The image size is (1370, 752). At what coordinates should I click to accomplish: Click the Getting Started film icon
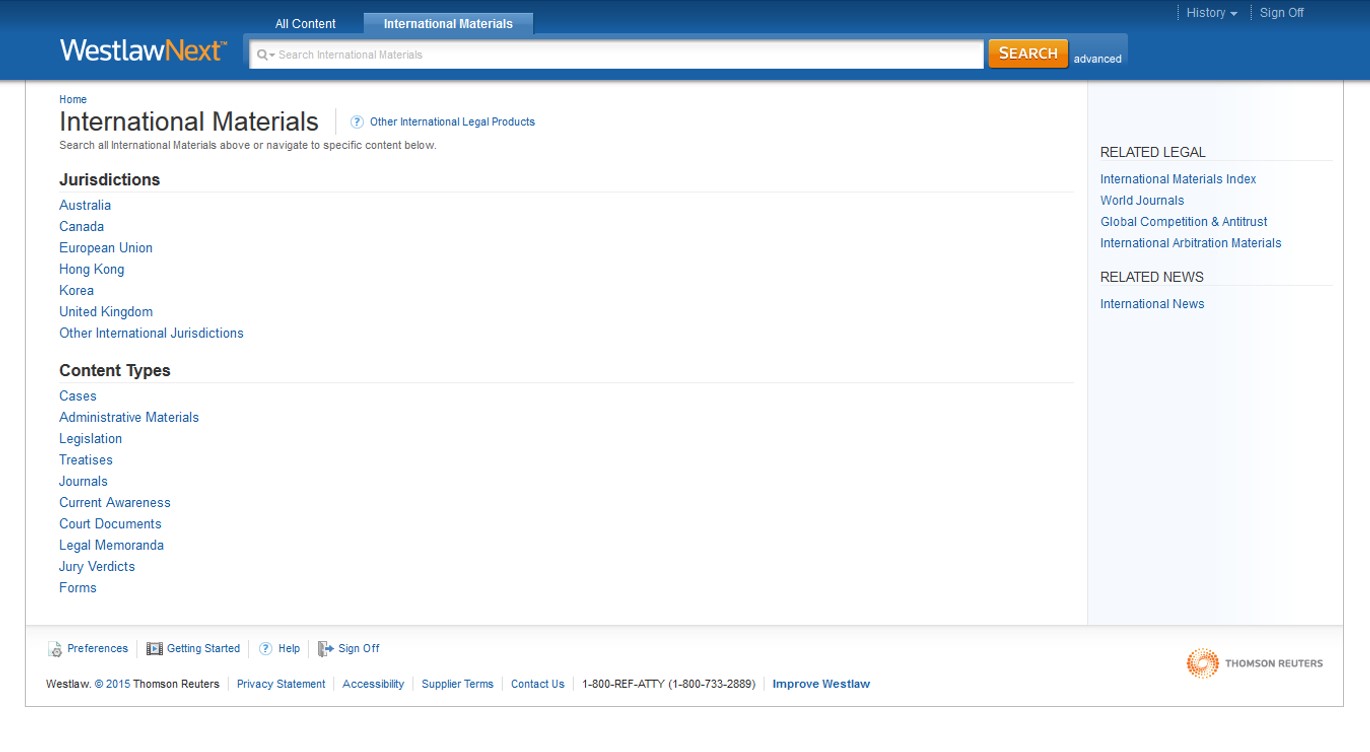click(154, 649)
